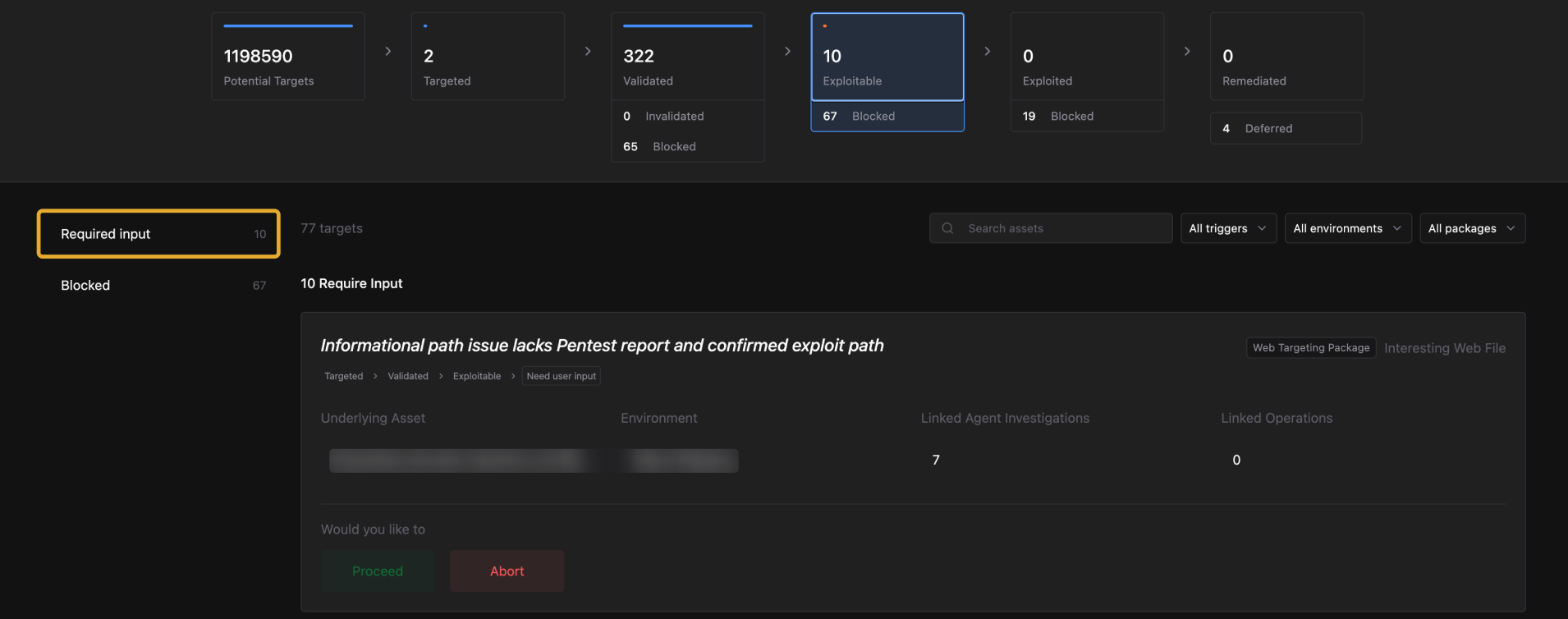Click the 77 targets count
The width and height of the screenshot is (1568, 619).
[x=332, y=228]
